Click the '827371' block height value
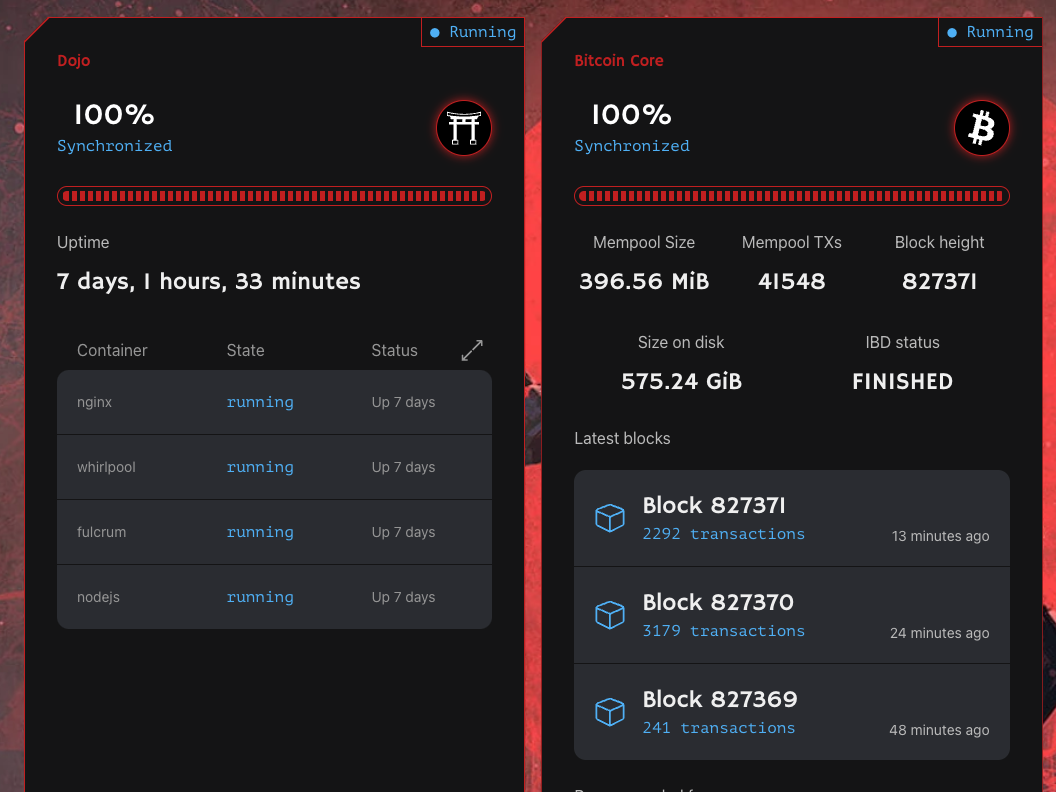The width and height of the screenshot is (1056, 792). pos(939,281)
